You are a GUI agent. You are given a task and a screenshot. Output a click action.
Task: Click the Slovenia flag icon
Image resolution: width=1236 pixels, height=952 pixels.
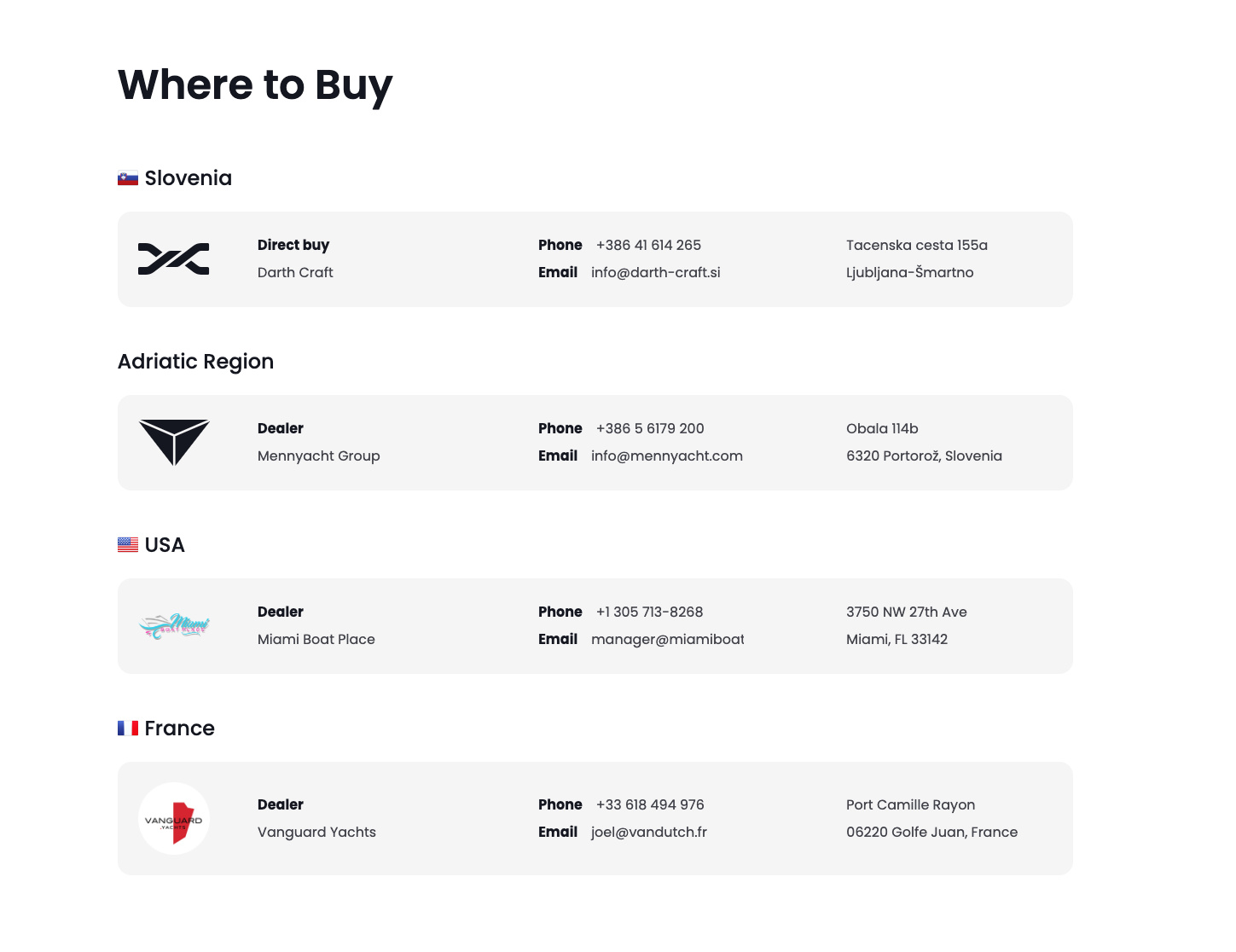pyautogui.click(x=128, y=178)
